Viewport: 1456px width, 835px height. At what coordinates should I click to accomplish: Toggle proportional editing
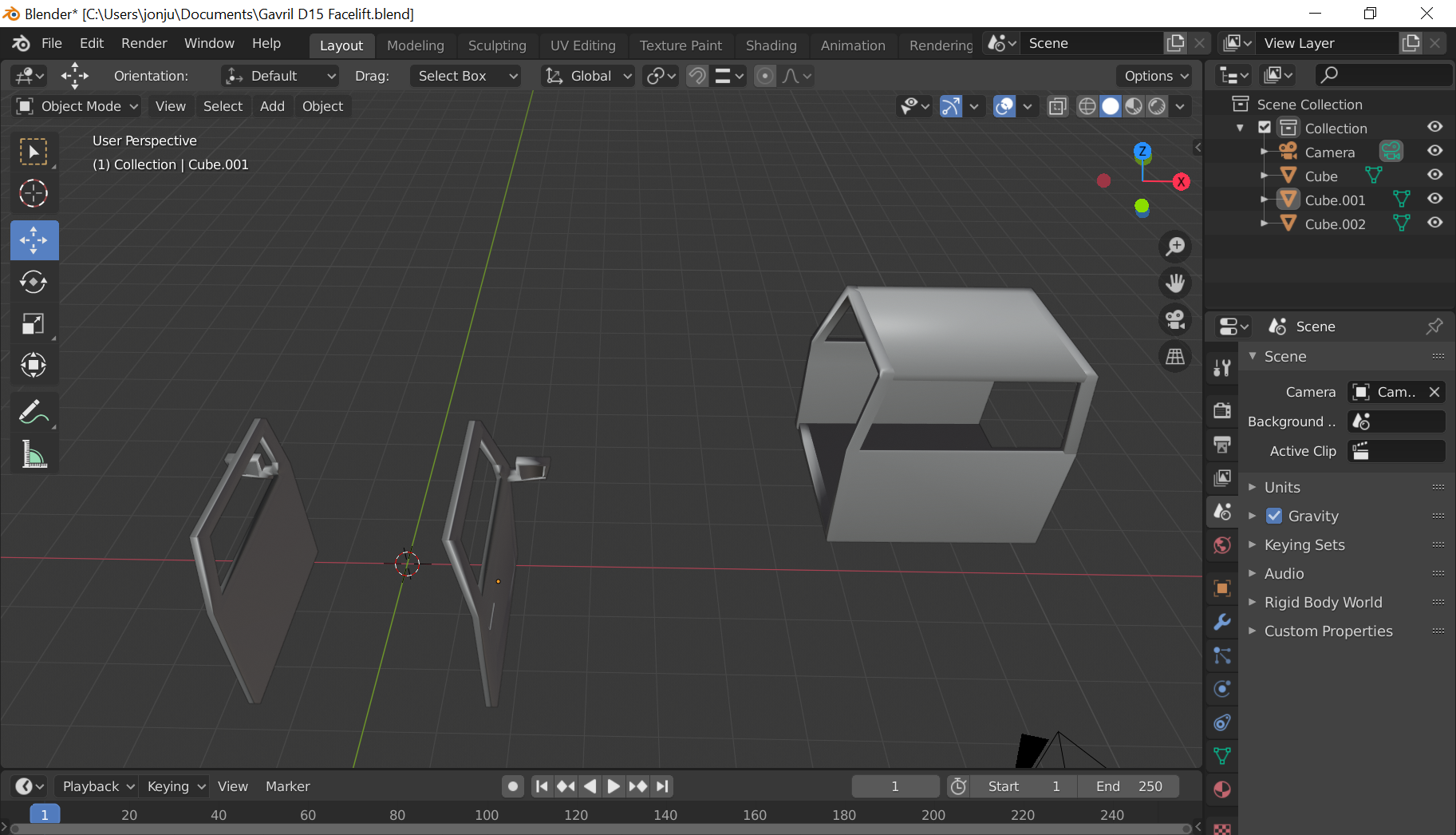click(x=765, y=76)
